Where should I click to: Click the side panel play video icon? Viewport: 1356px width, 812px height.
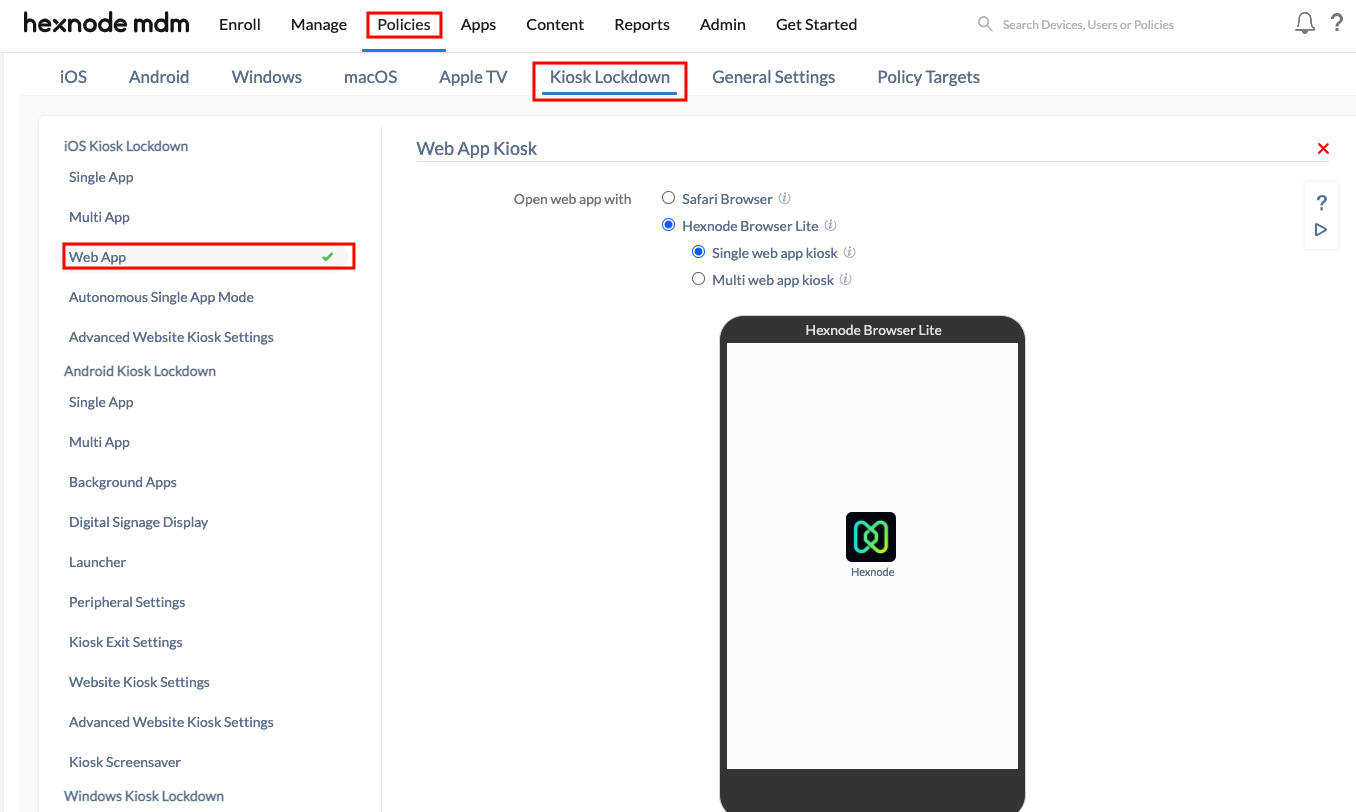(1321, 230)
